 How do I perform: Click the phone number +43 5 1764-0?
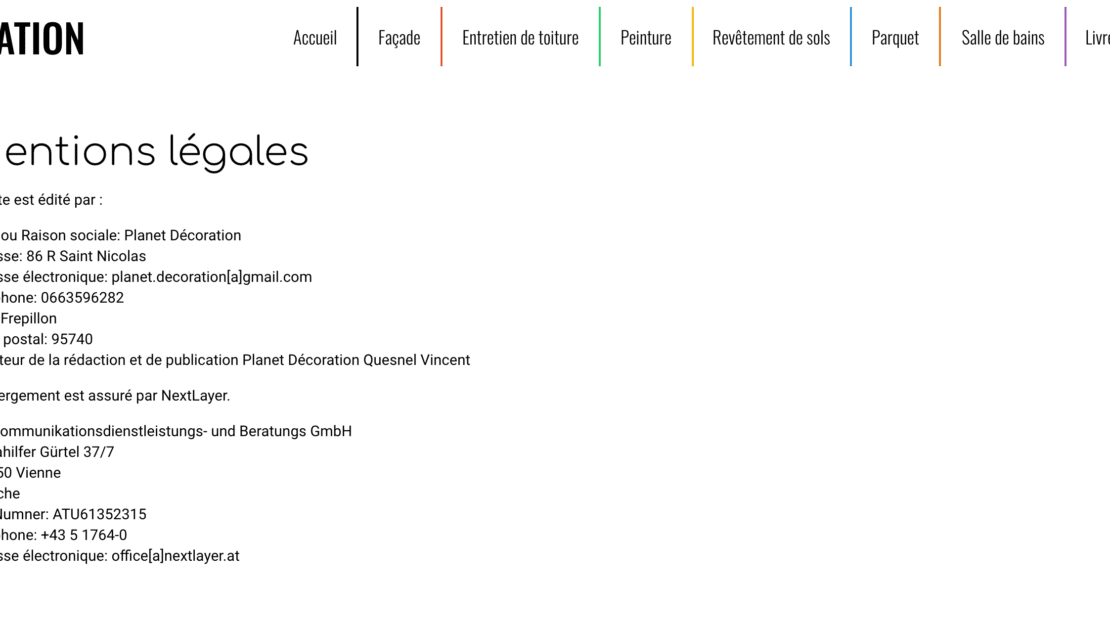[x=83, y=535]
